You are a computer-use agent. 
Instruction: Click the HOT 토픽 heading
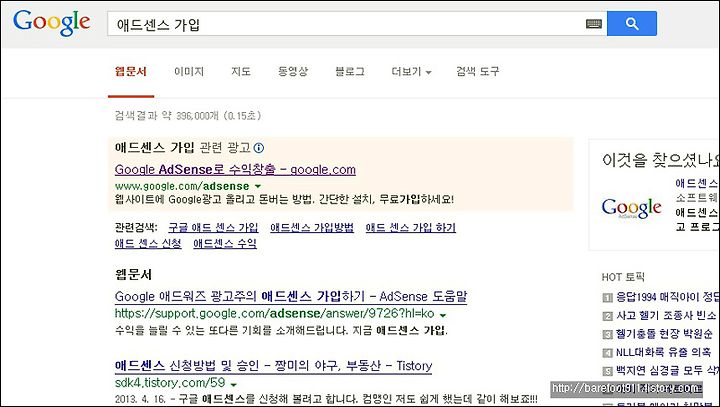coord(623,277)
